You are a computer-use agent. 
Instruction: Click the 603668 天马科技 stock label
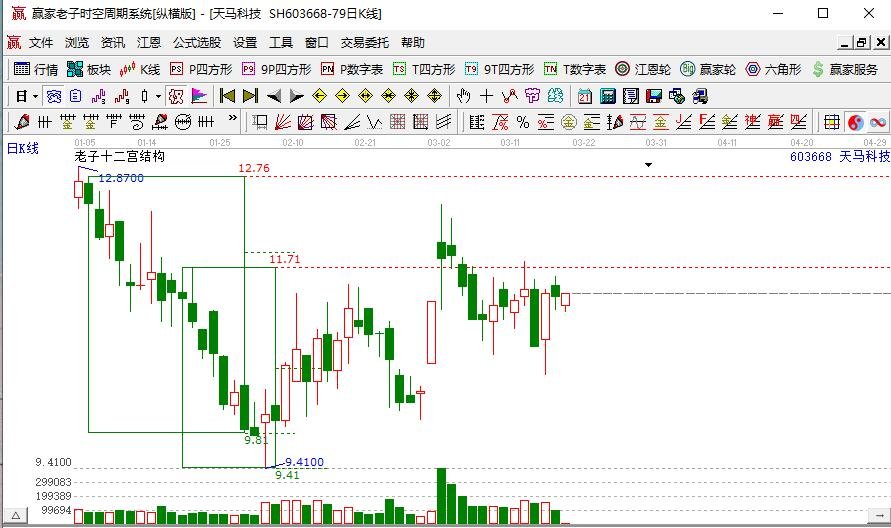point(840,156)
